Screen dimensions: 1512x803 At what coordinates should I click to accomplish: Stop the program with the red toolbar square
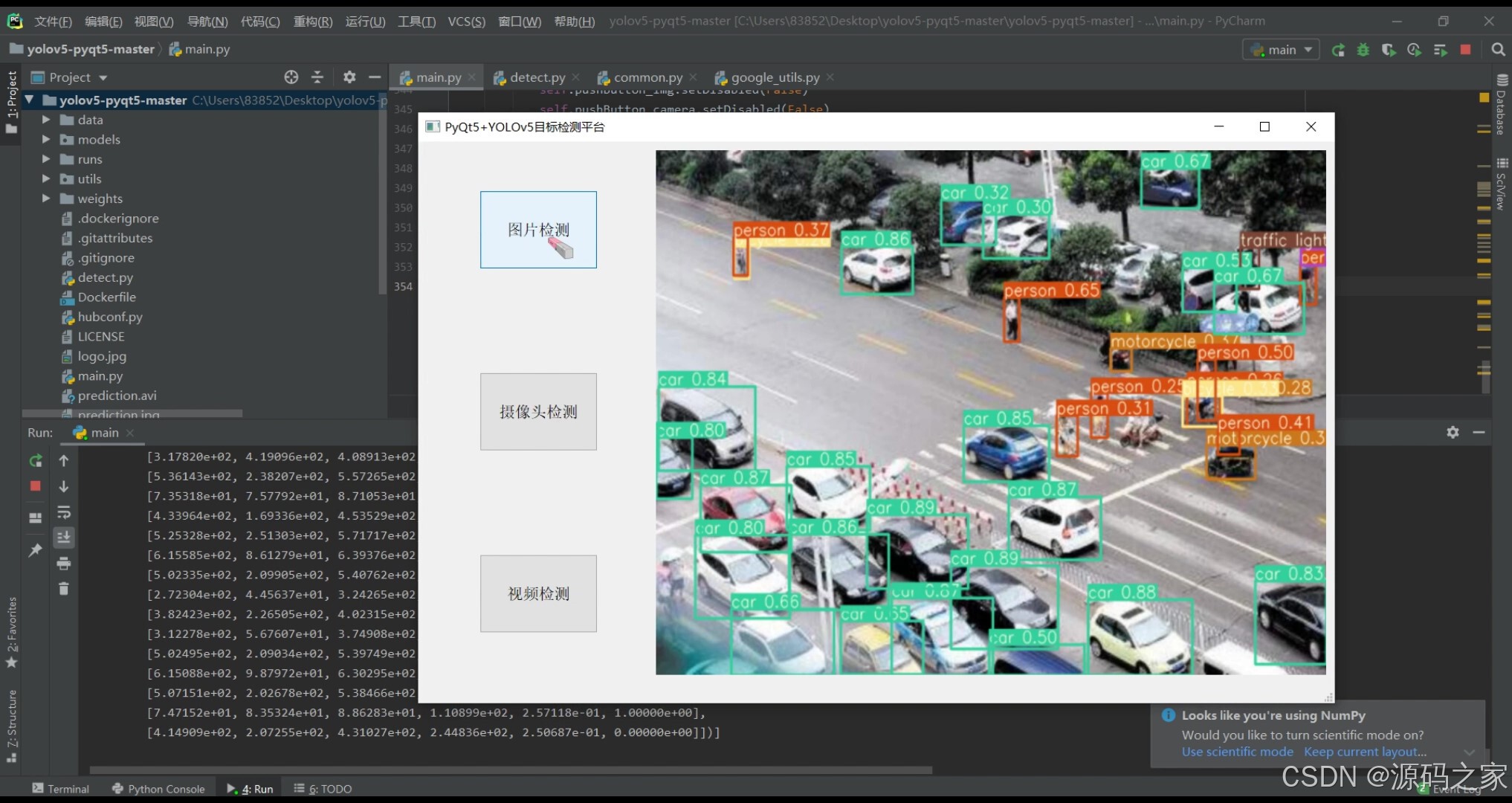[x=1465, y=50]
